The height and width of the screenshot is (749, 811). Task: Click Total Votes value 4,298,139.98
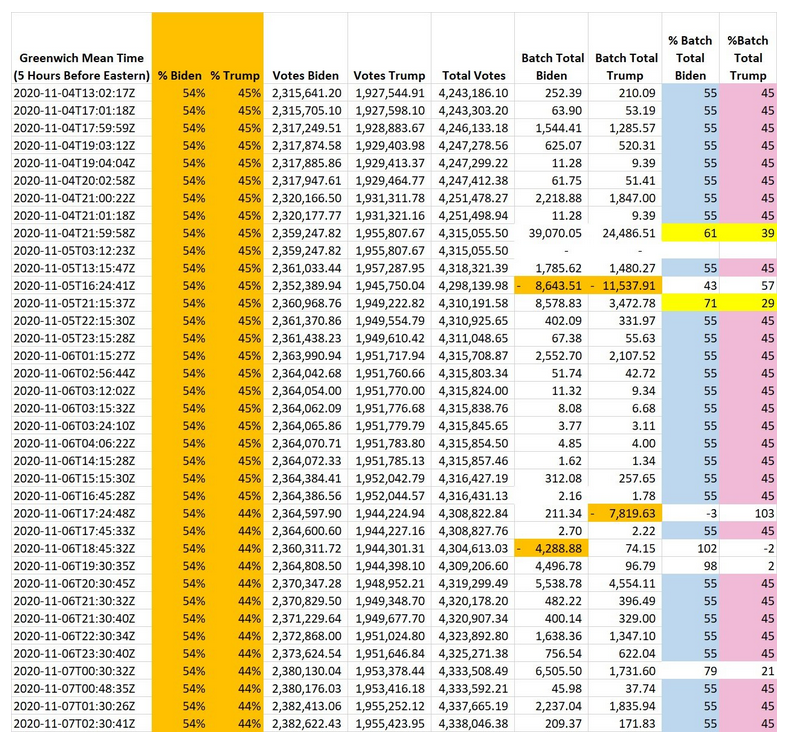[473, 286]
